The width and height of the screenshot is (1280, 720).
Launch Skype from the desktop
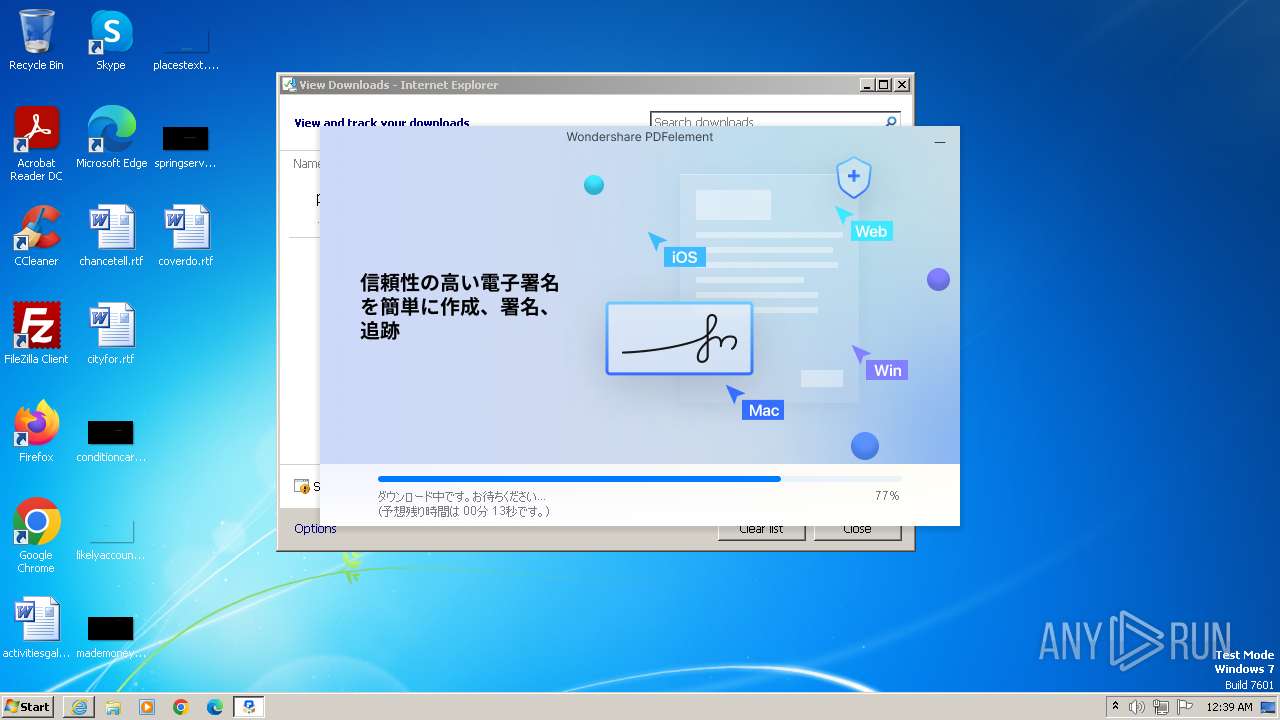[x=111, y=40]
